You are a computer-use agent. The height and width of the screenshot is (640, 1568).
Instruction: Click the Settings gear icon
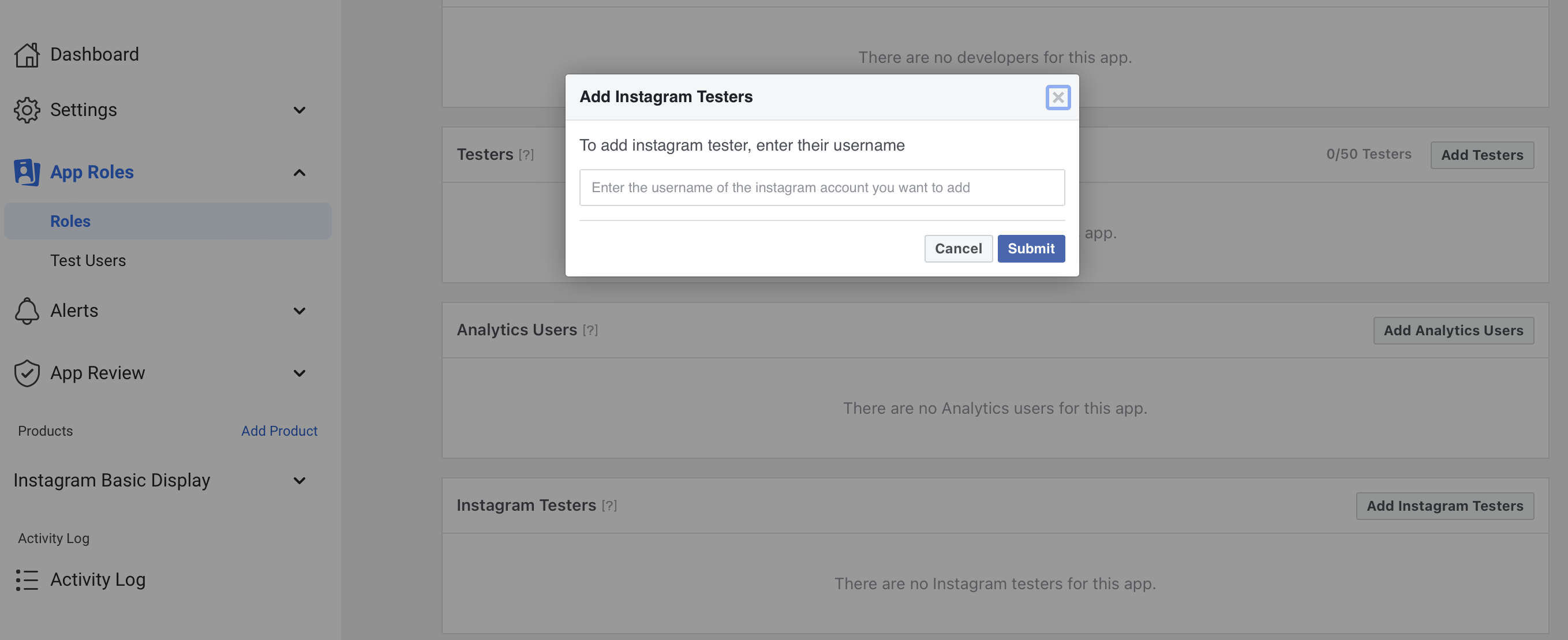(x=27, y=110)
